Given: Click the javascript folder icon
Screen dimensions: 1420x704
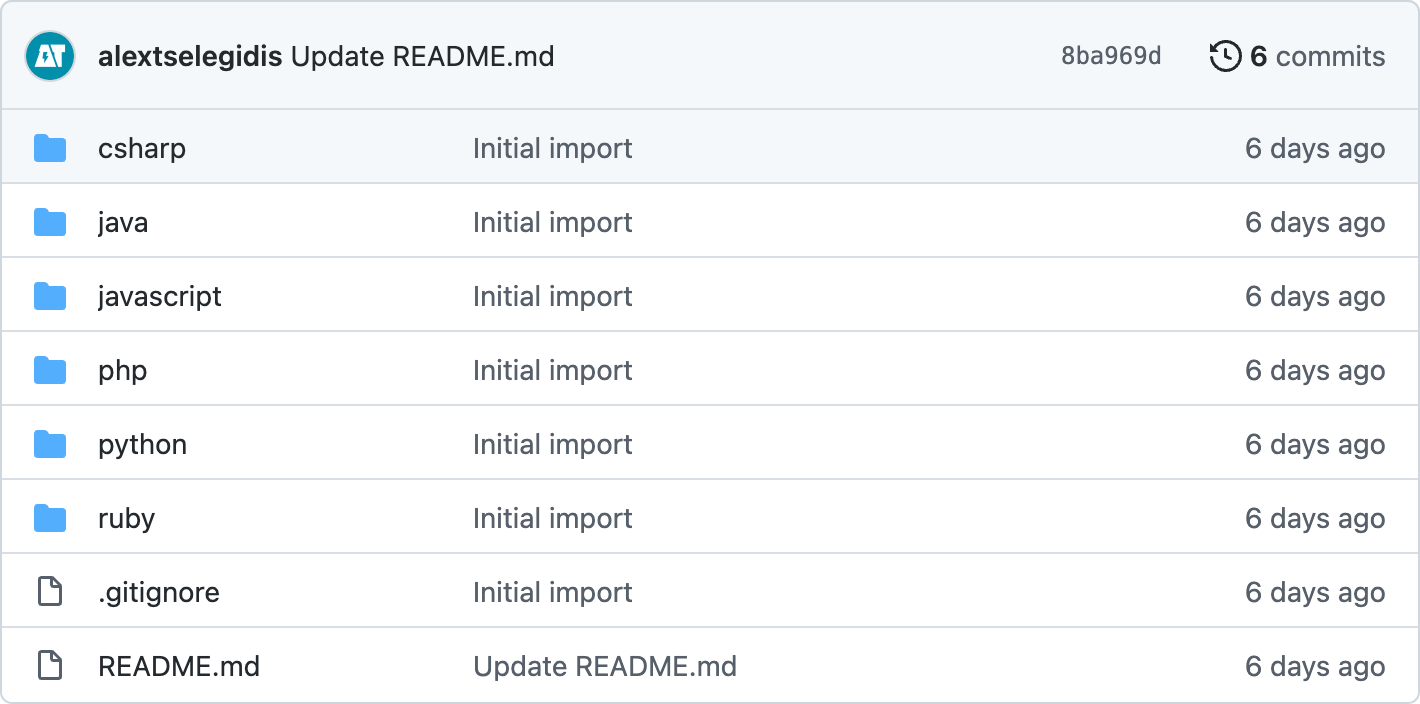Looking at the screenshot, I should click(50, 297).
